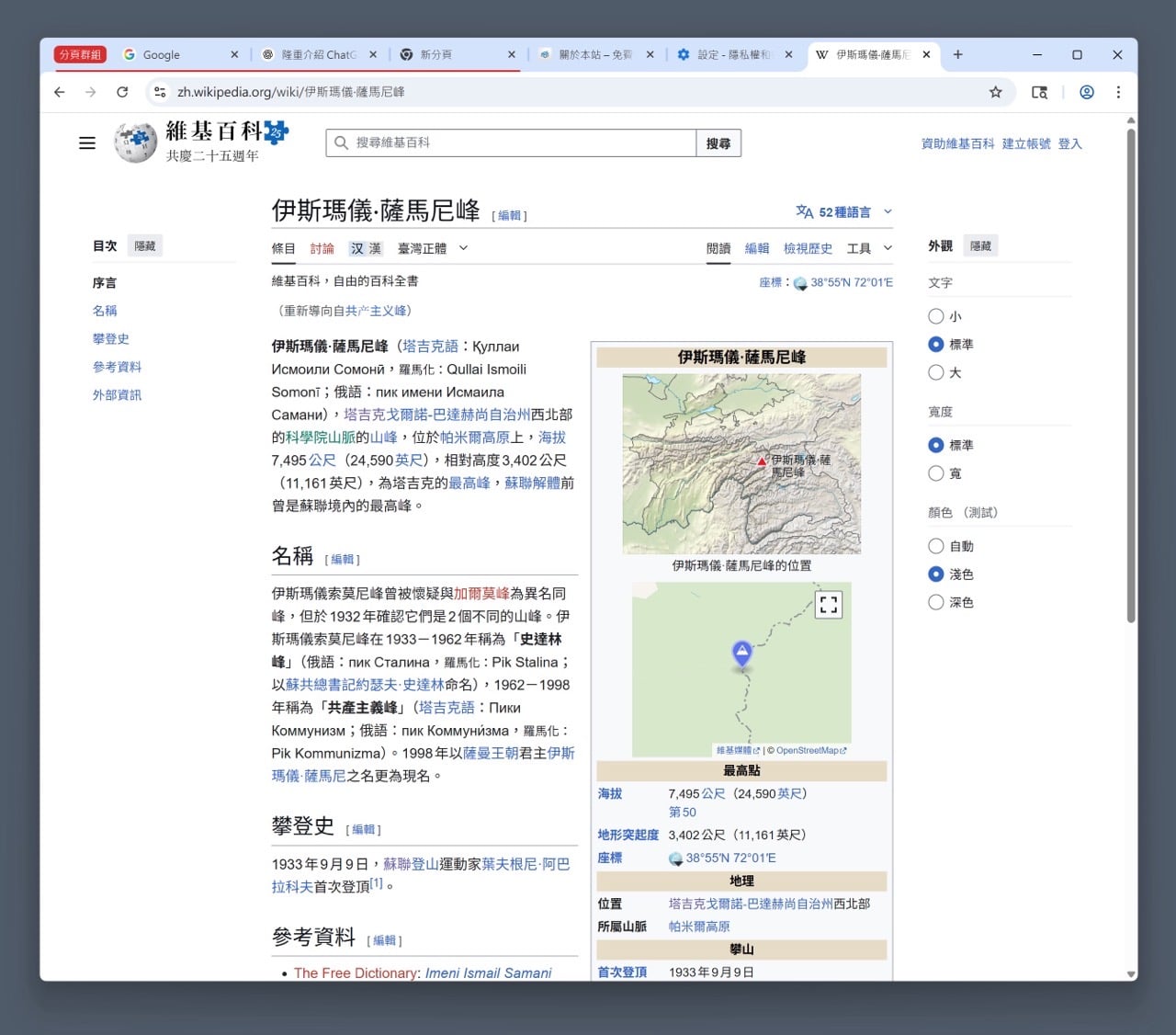Navigate back with the browser arrow
Screen dimensions: 1176x1035
coord(59,92)
